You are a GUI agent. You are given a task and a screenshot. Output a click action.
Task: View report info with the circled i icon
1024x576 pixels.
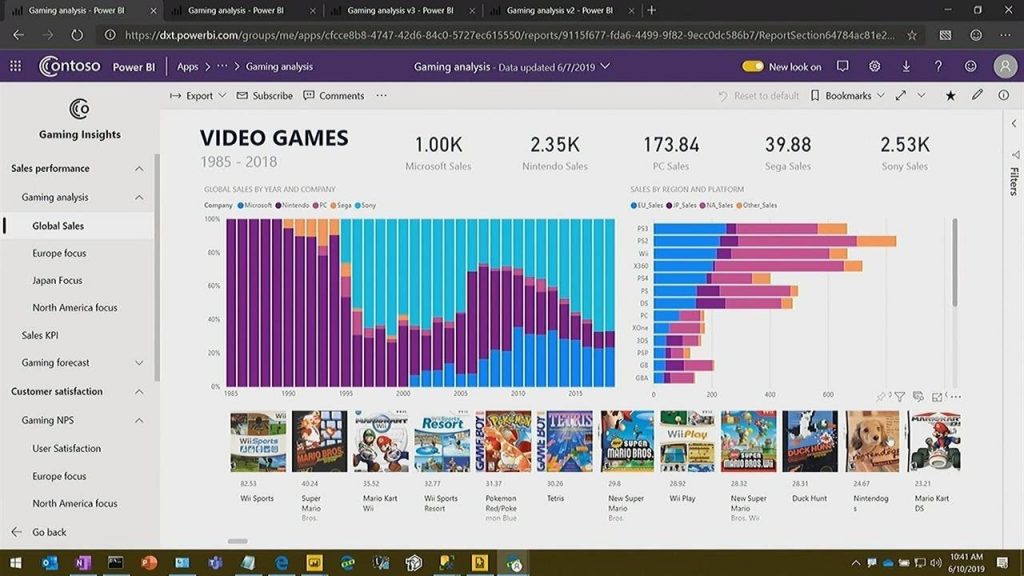(1004, 95)
